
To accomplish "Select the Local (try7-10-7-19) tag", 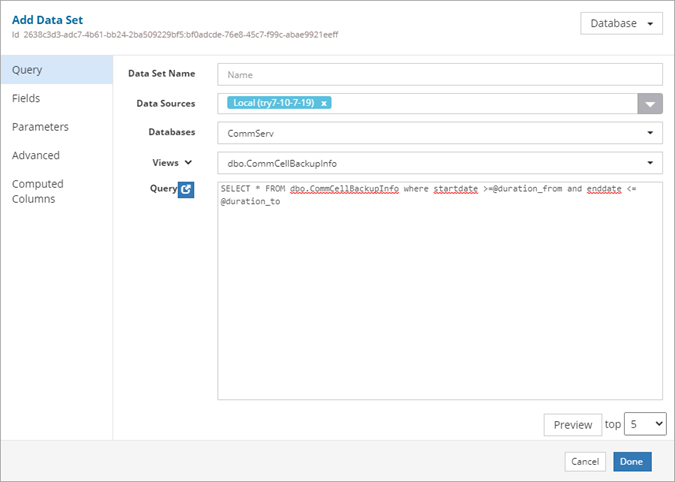I will 272,103.
